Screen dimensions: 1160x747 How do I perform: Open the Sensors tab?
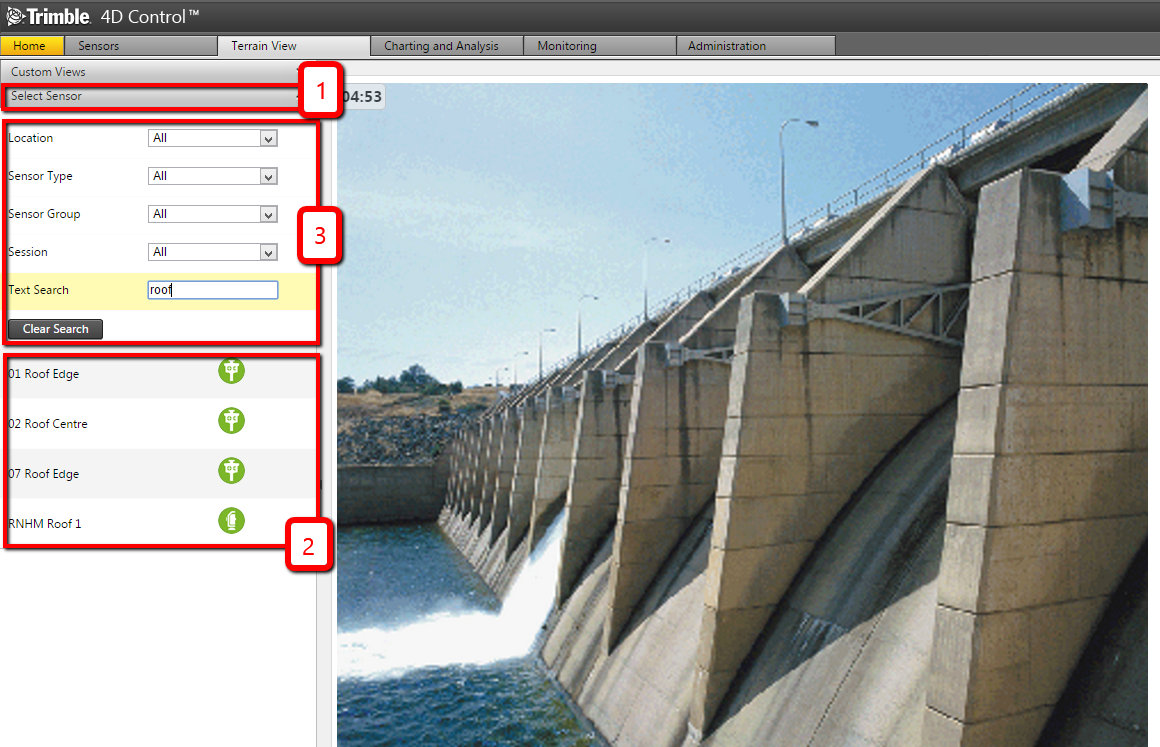140,46
